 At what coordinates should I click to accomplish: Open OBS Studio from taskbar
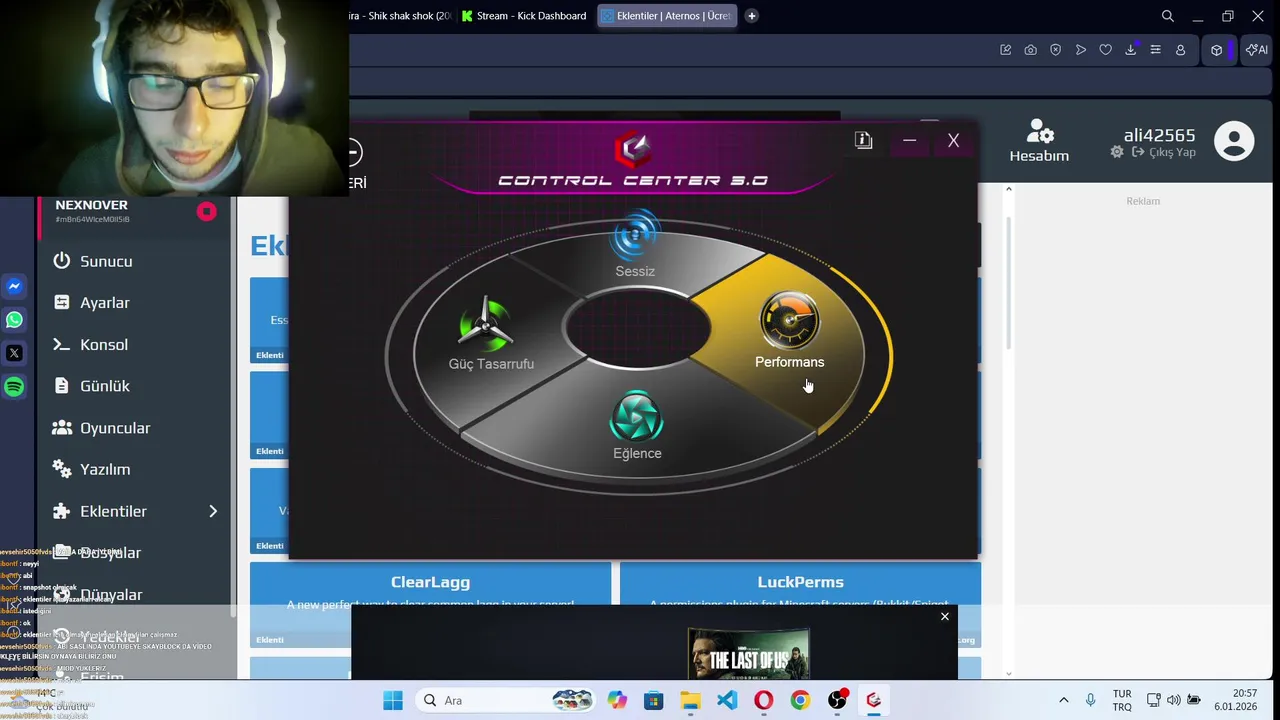point(837,700)
